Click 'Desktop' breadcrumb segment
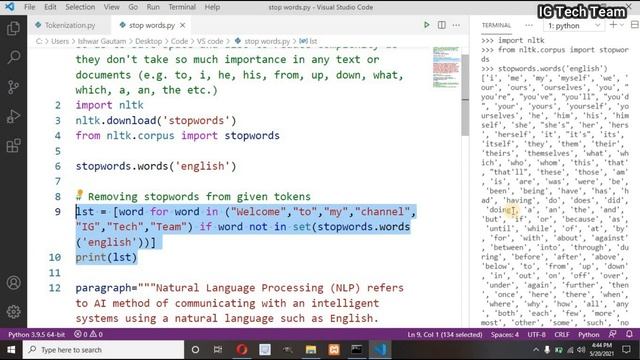 coord(149,41)
